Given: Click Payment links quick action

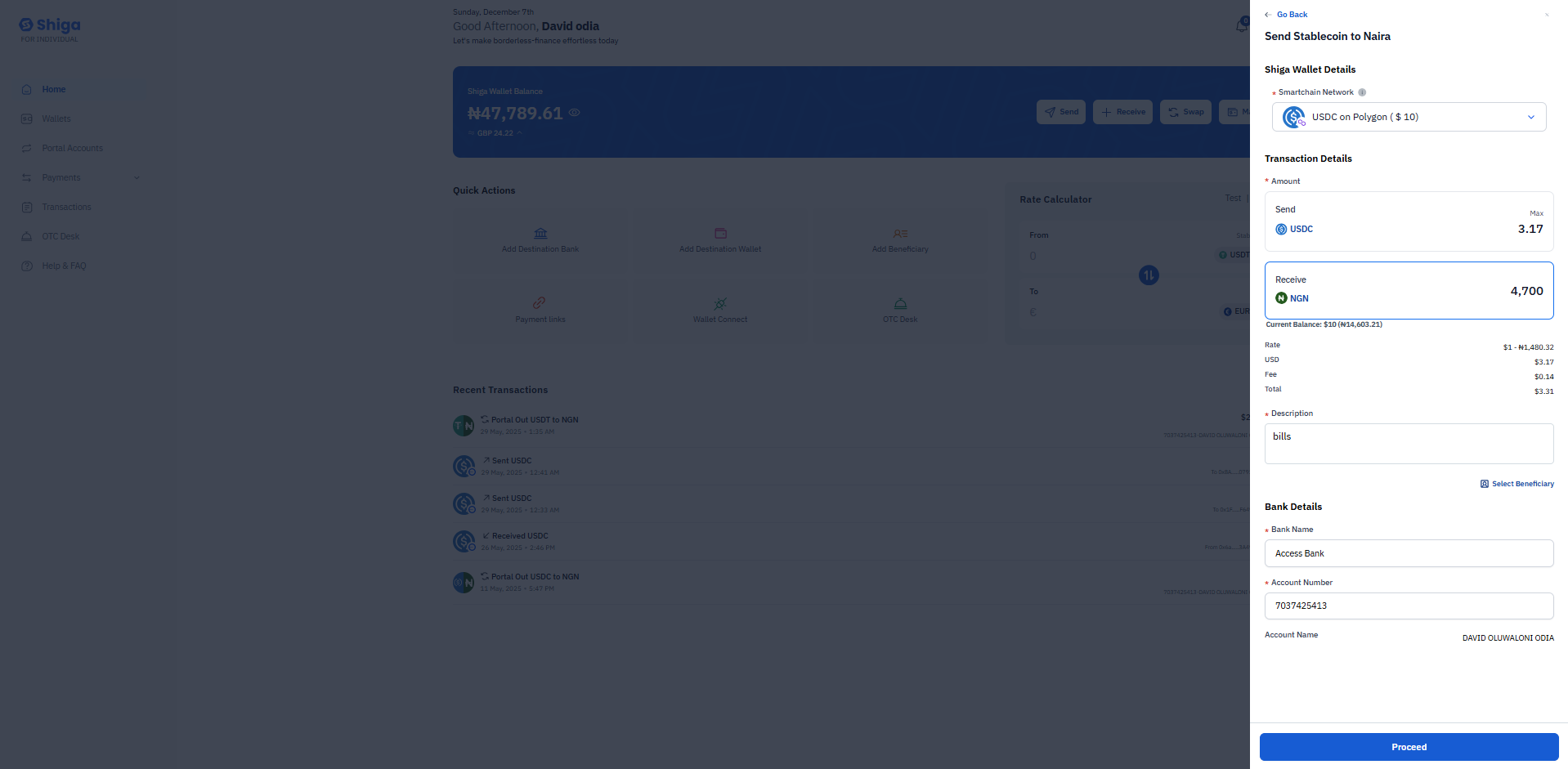Looking at the screenshot, I should [540, 311].
